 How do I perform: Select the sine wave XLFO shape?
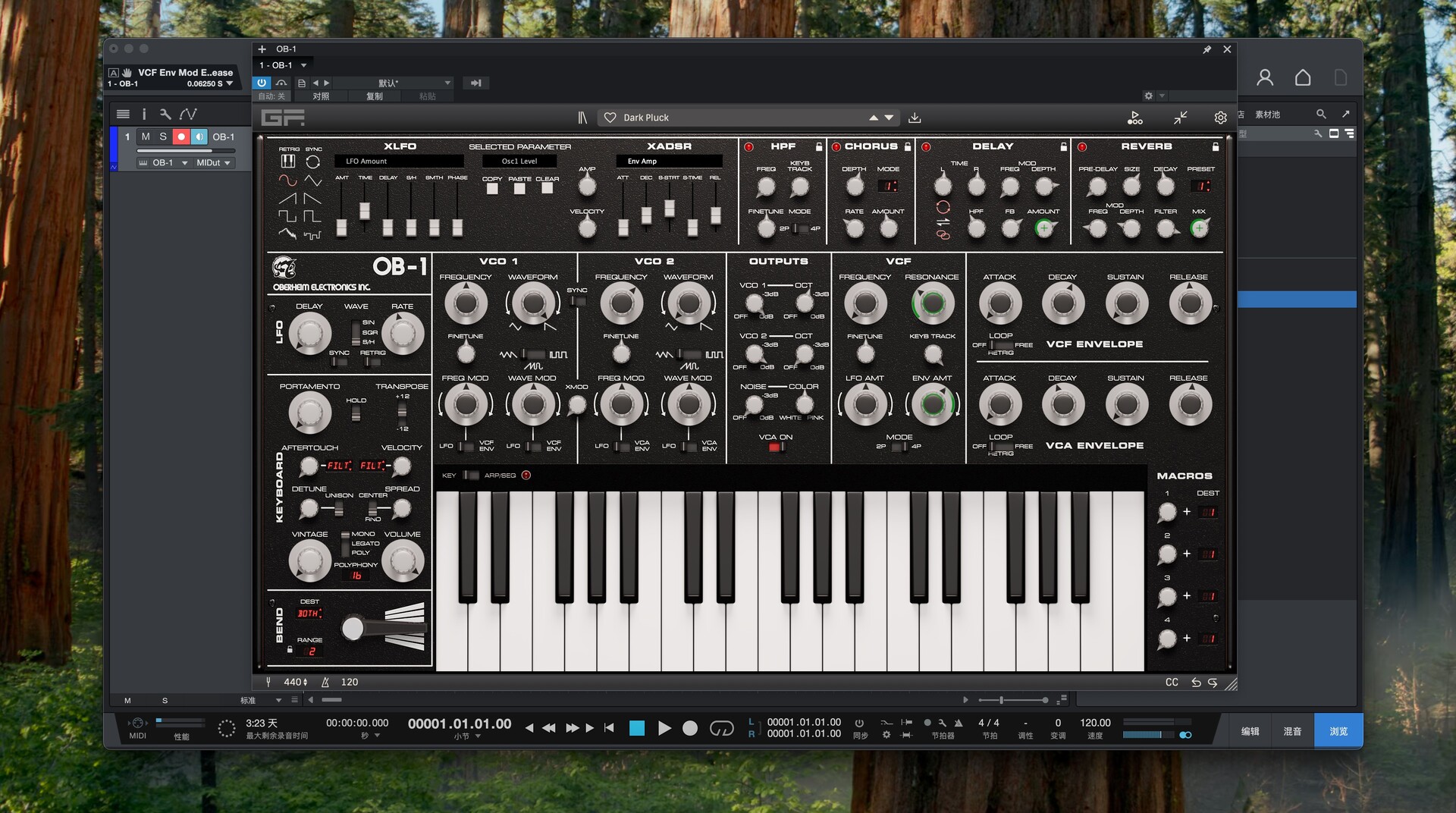point(287,180)
